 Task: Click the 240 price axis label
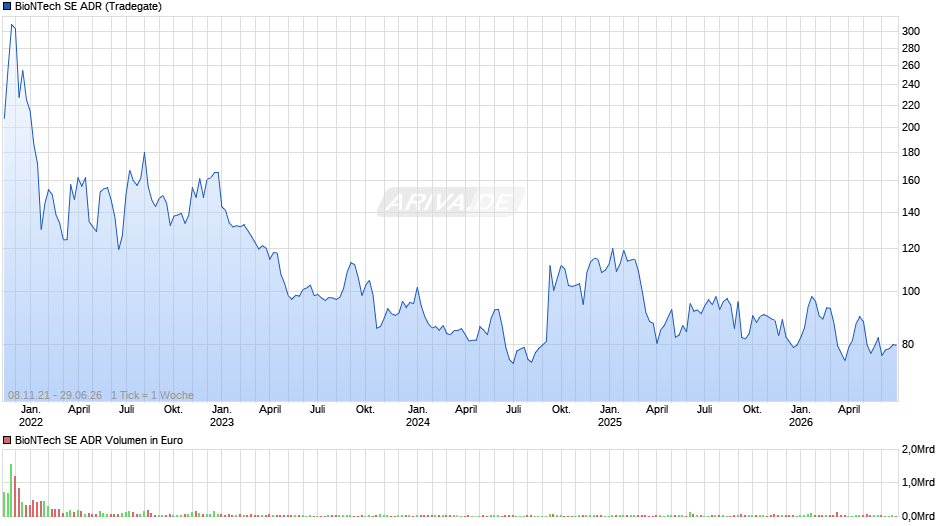[x=911, y=85]
